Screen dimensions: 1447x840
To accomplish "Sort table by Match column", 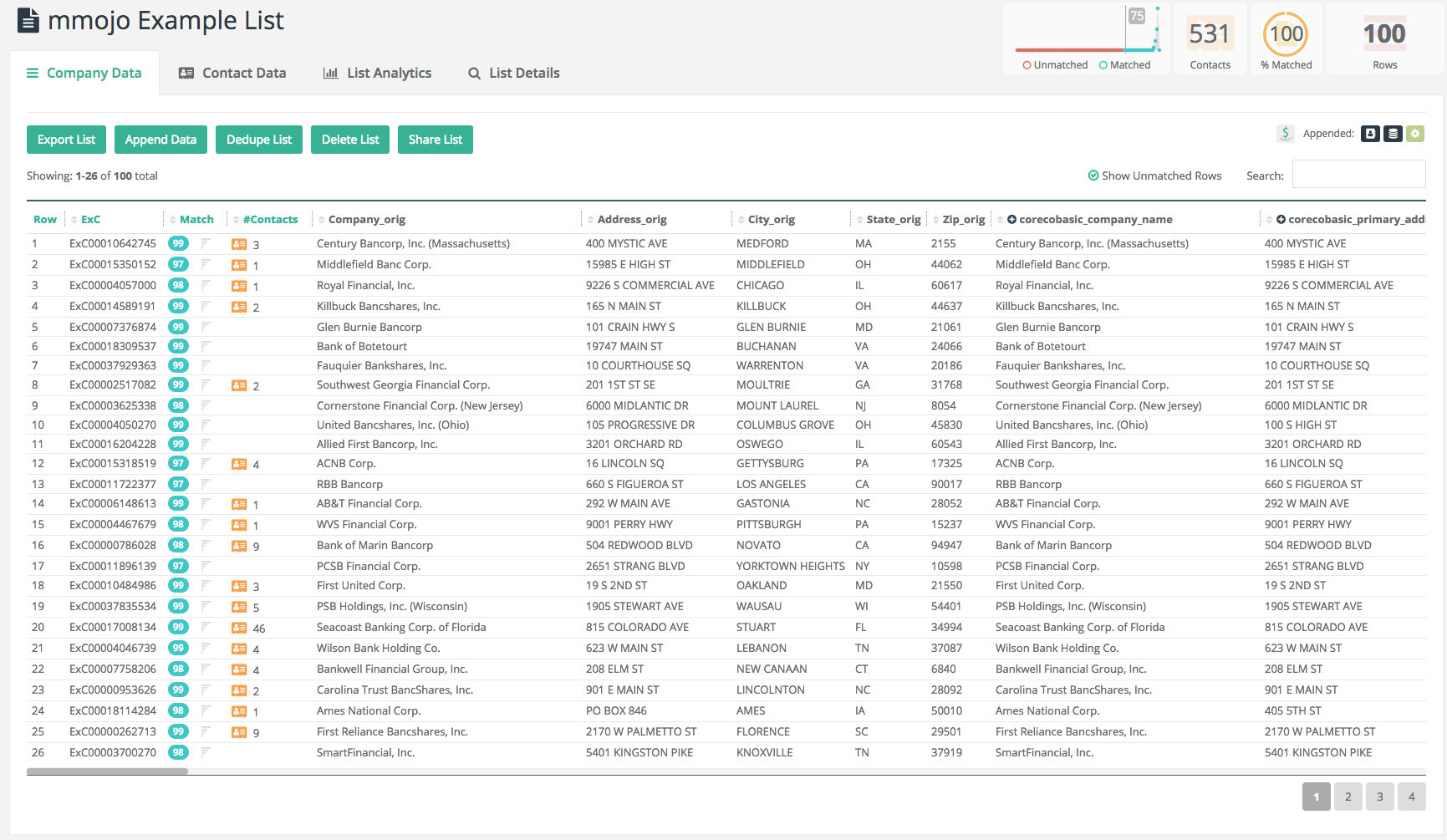I will click(196, 220).
